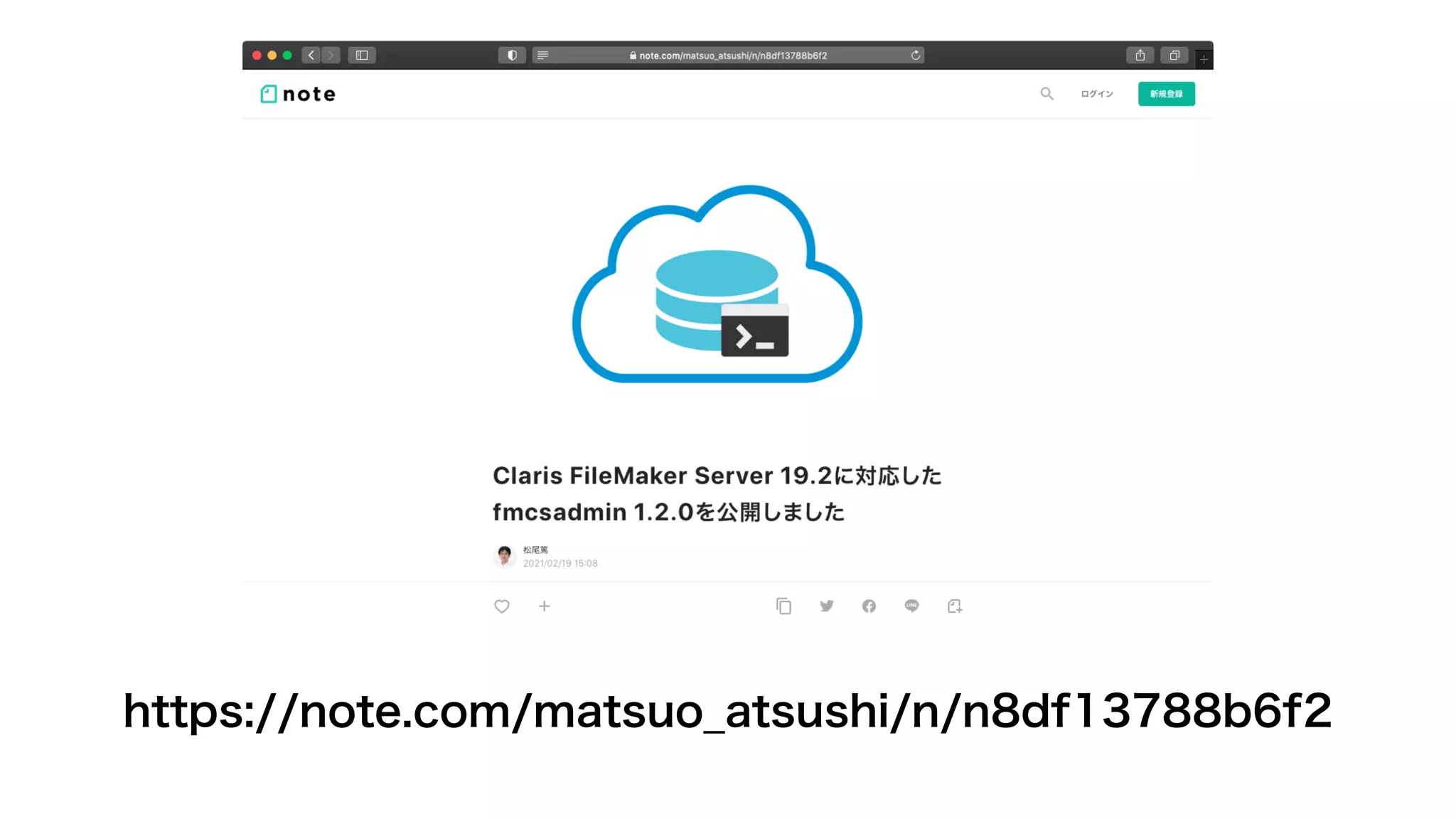Toggle the Safari sidebar button
1456x819 pixels.
(362, 55)
